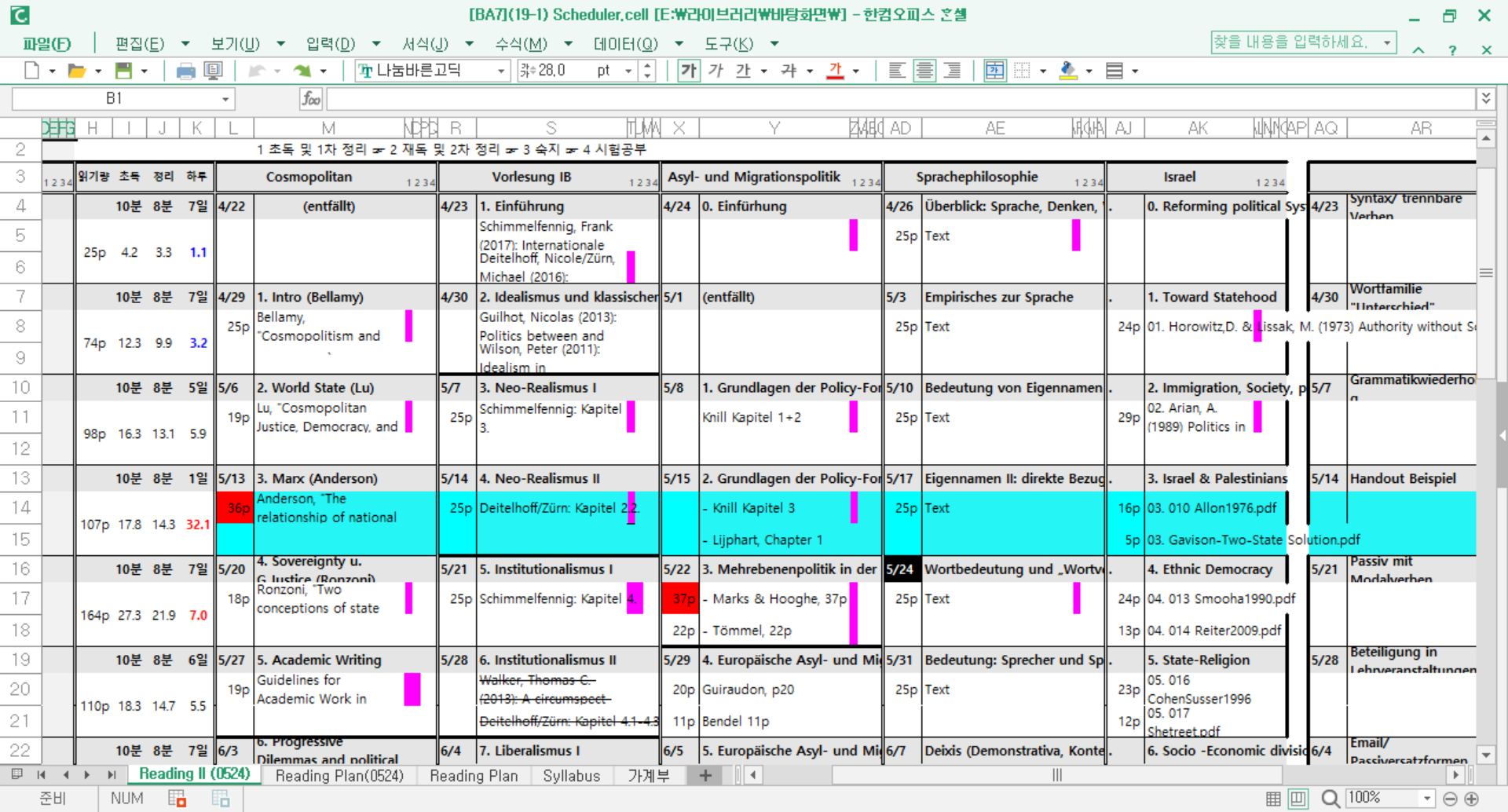Open the 서식(J) menu
1508x812 pixels.
tap(425, 44)
